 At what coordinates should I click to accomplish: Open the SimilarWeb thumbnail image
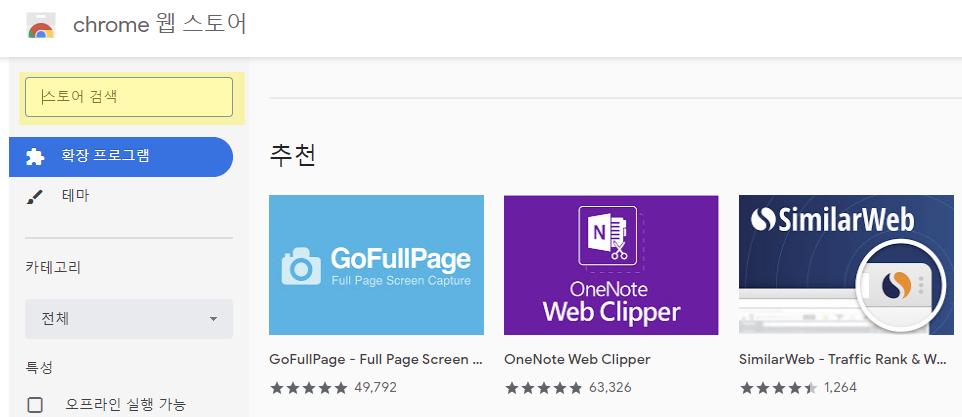[846, 265]
